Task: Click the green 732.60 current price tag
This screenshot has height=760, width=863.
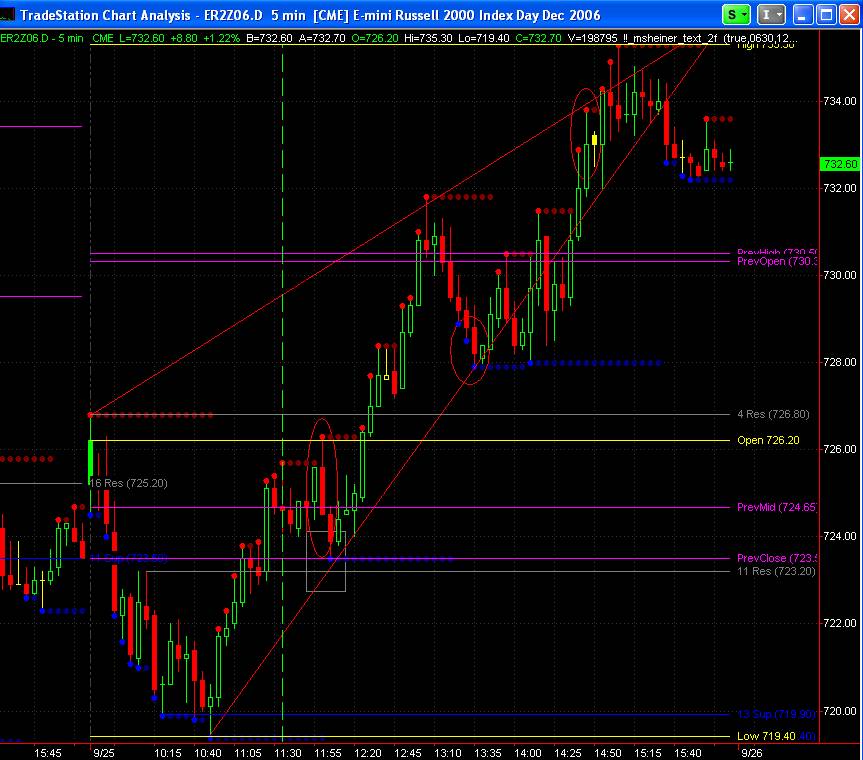Action: pos(840,164)
